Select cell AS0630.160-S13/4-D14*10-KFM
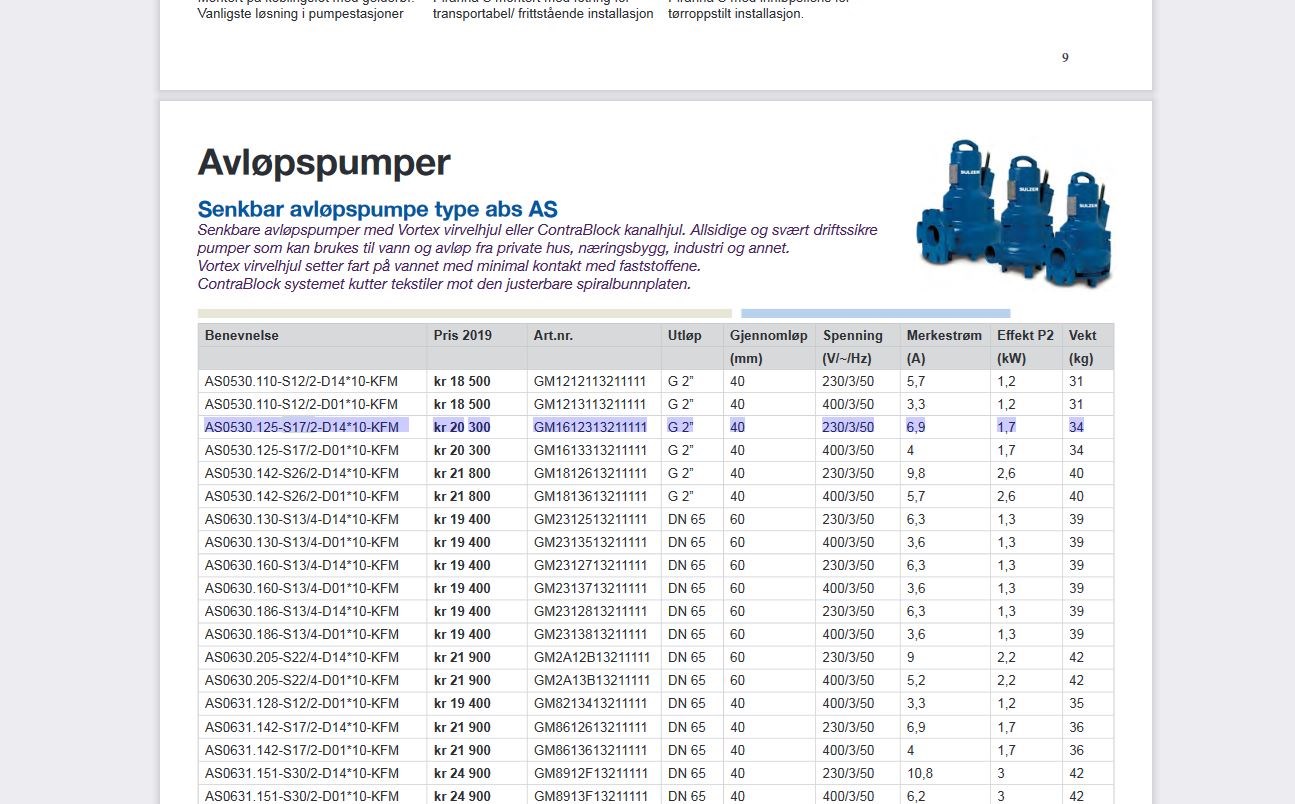Viewport: 1295px width, 804px height. coord(302,565)
